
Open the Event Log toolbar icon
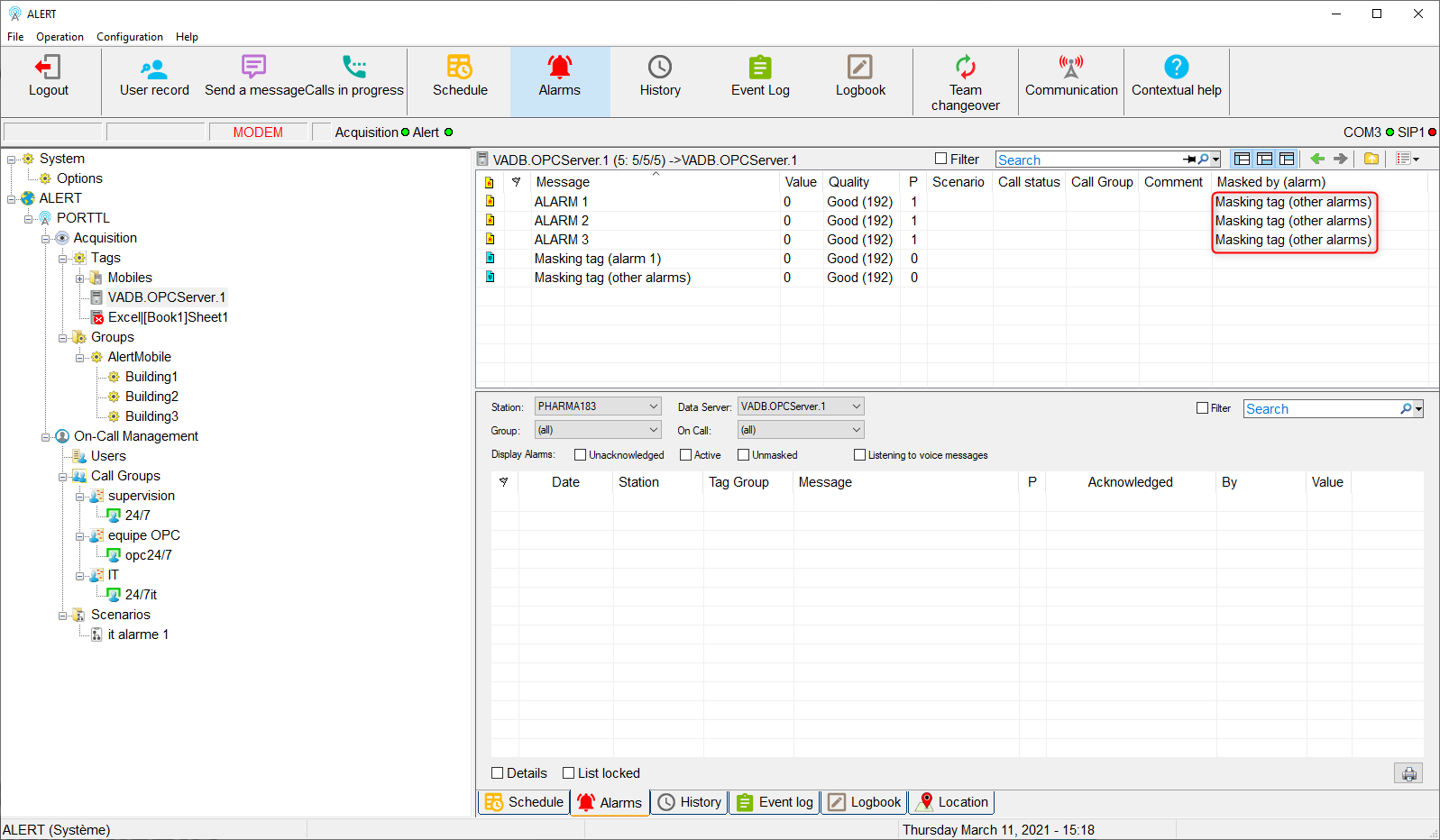760,77
